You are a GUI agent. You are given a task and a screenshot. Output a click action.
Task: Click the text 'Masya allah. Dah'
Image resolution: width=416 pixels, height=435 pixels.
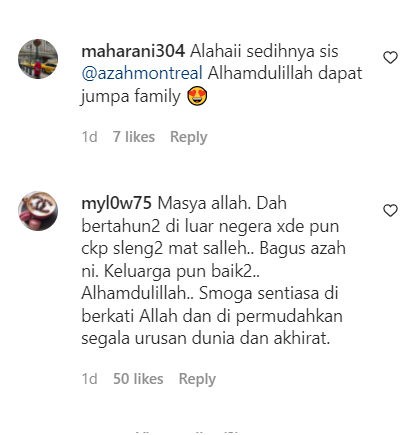pos(222,203)
